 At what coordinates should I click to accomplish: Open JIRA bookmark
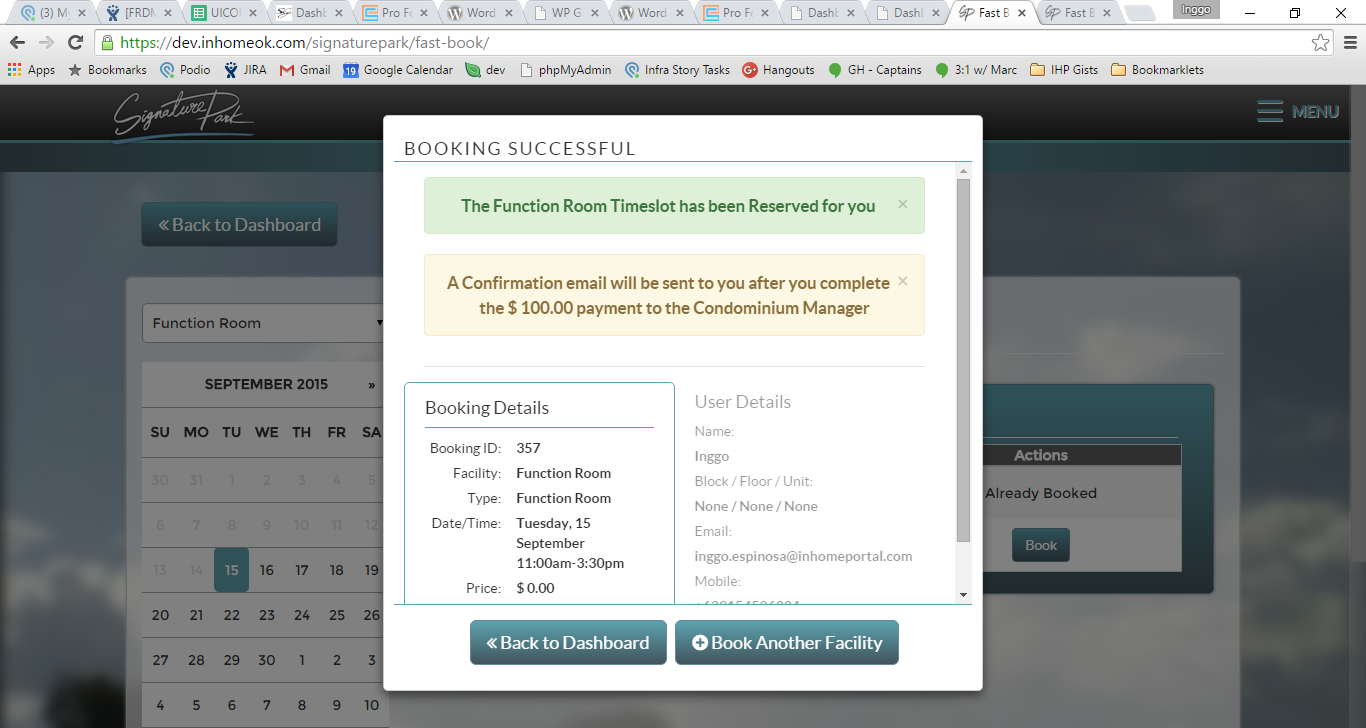[x=245, y=70]
